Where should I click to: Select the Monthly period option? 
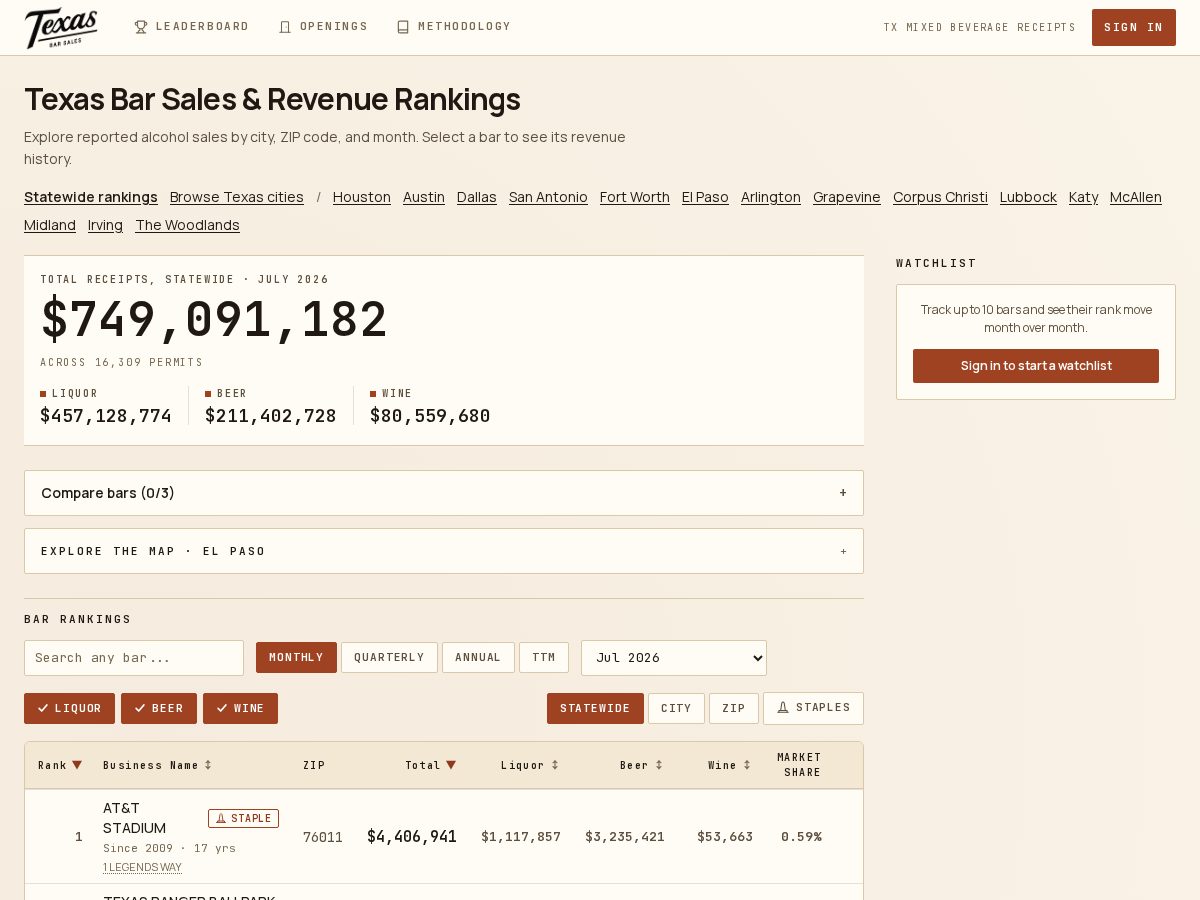(296, 657)
